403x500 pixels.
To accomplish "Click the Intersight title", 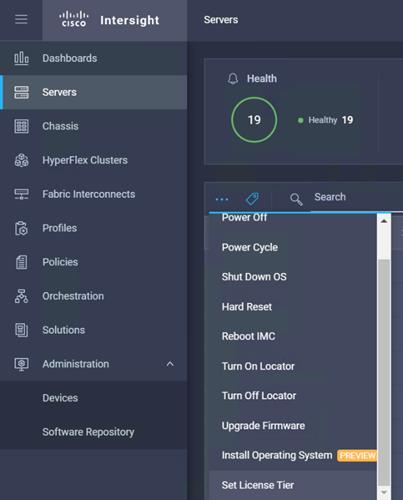I will pyautogui.click(x=129, y=20).
